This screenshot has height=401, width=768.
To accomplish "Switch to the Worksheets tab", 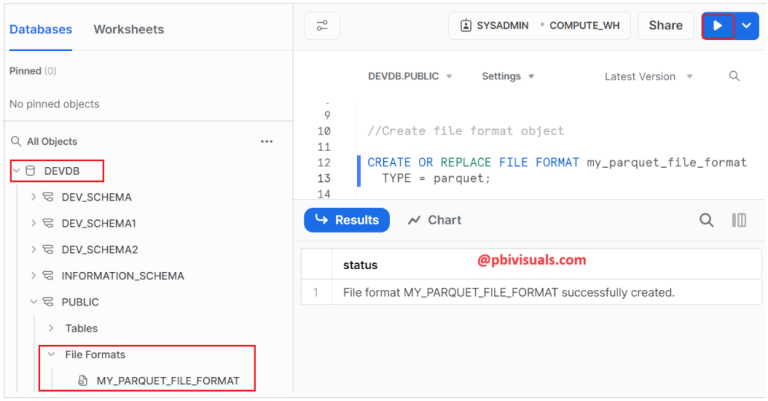I will click(129, 29).
